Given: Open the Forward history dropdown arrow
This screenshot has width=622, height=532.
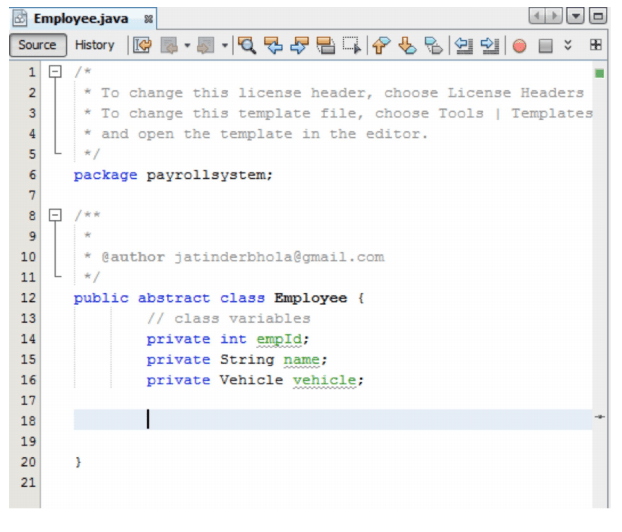Looking at the screenshot, I should click(x=225, y=46).
